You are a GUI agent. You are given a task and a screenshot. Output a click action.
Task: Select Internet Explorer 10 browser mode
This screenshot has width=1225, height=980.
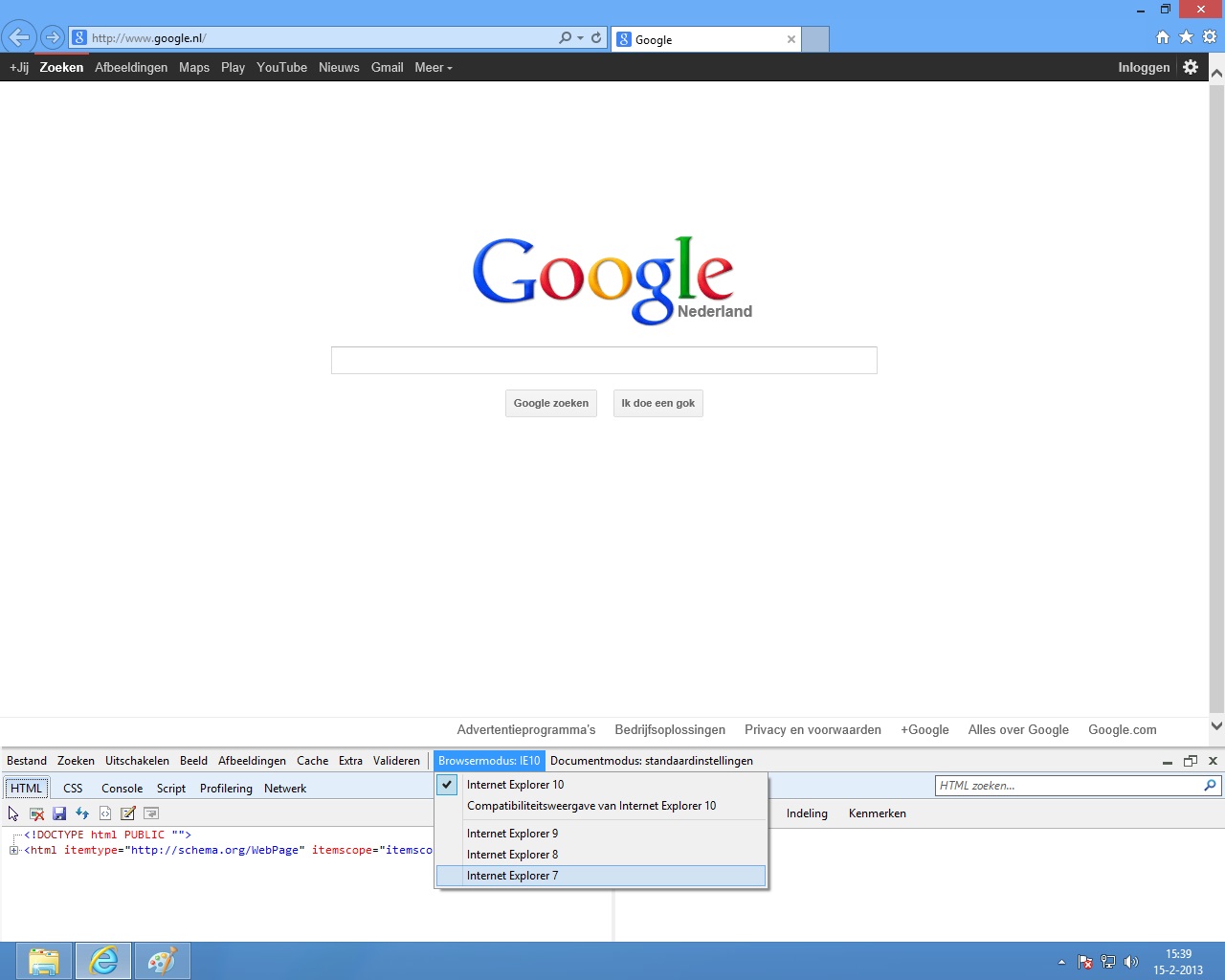tap(601, 785)
